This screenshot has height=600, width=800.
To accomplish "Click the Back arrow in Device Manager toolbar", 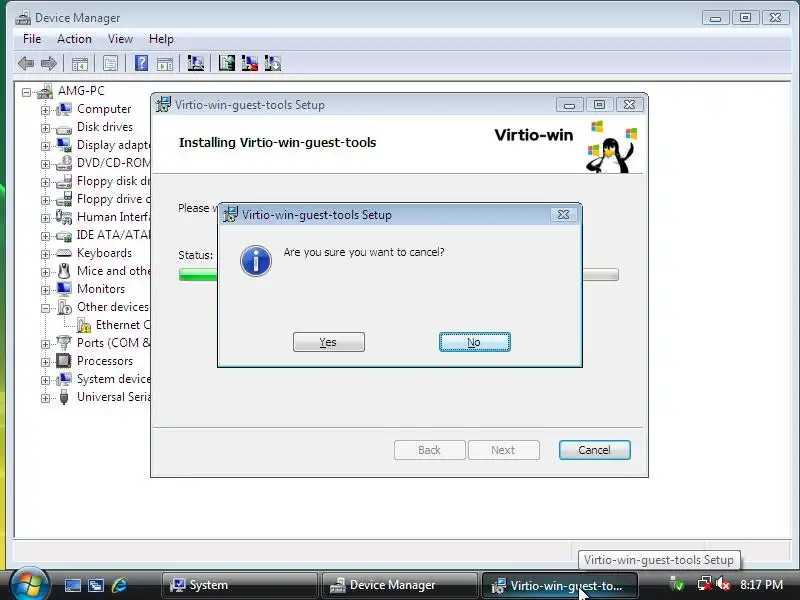I will coord(26,64).
